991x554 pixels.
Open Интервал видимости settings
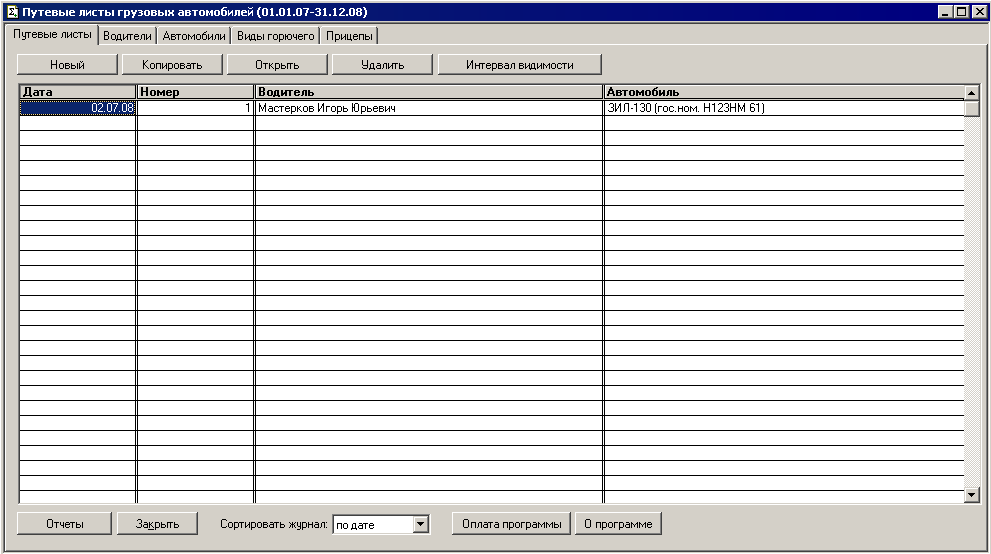pos(519,65)
